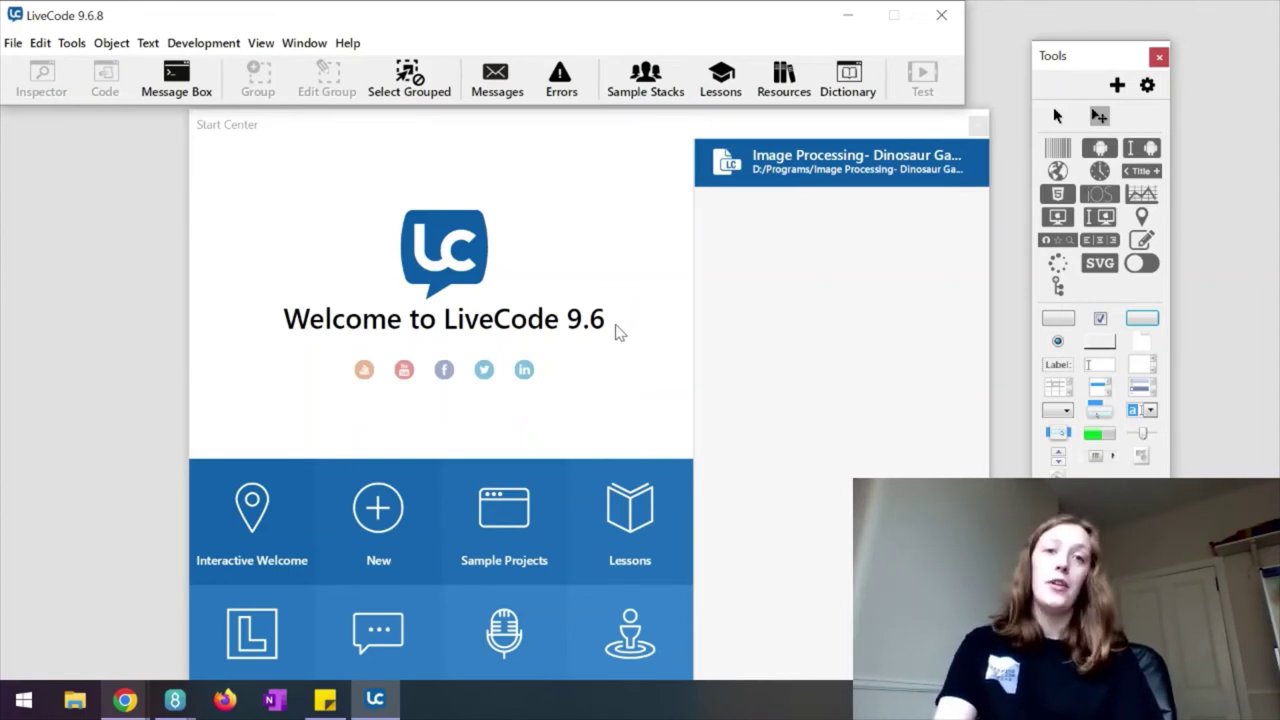Open Firefox from the taskbar
This screenshot has width=1280, height=720.
click(225, 700)
